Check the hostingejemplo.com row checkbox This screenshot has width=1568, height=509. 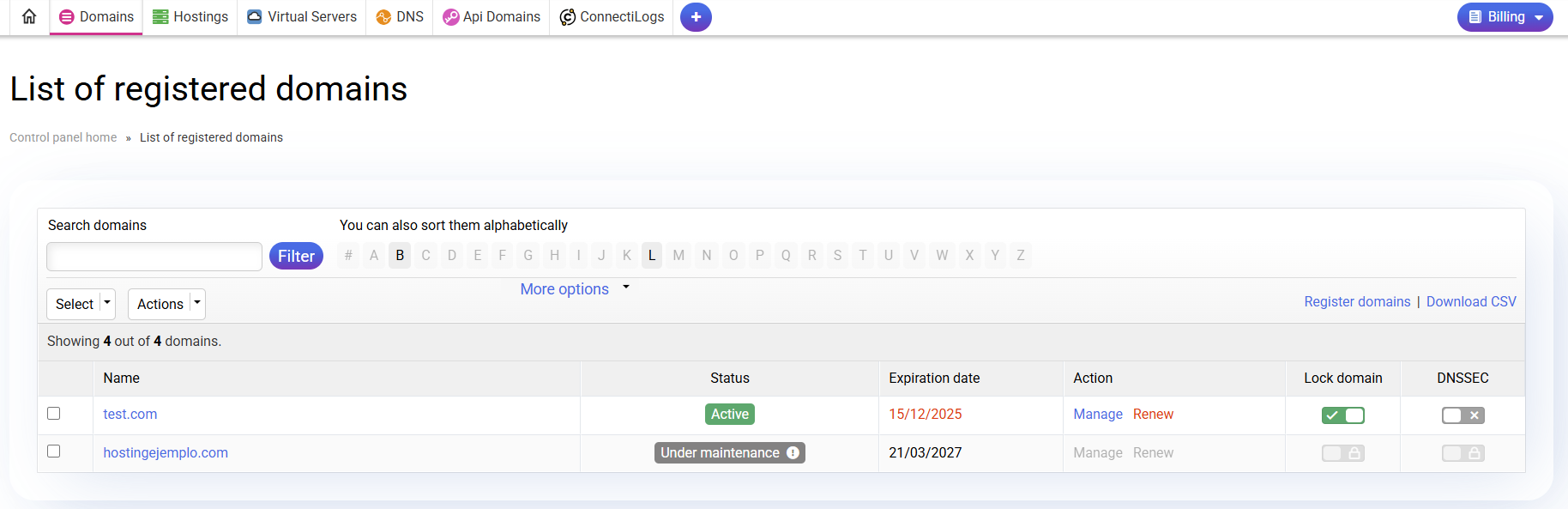click(54, 451)
